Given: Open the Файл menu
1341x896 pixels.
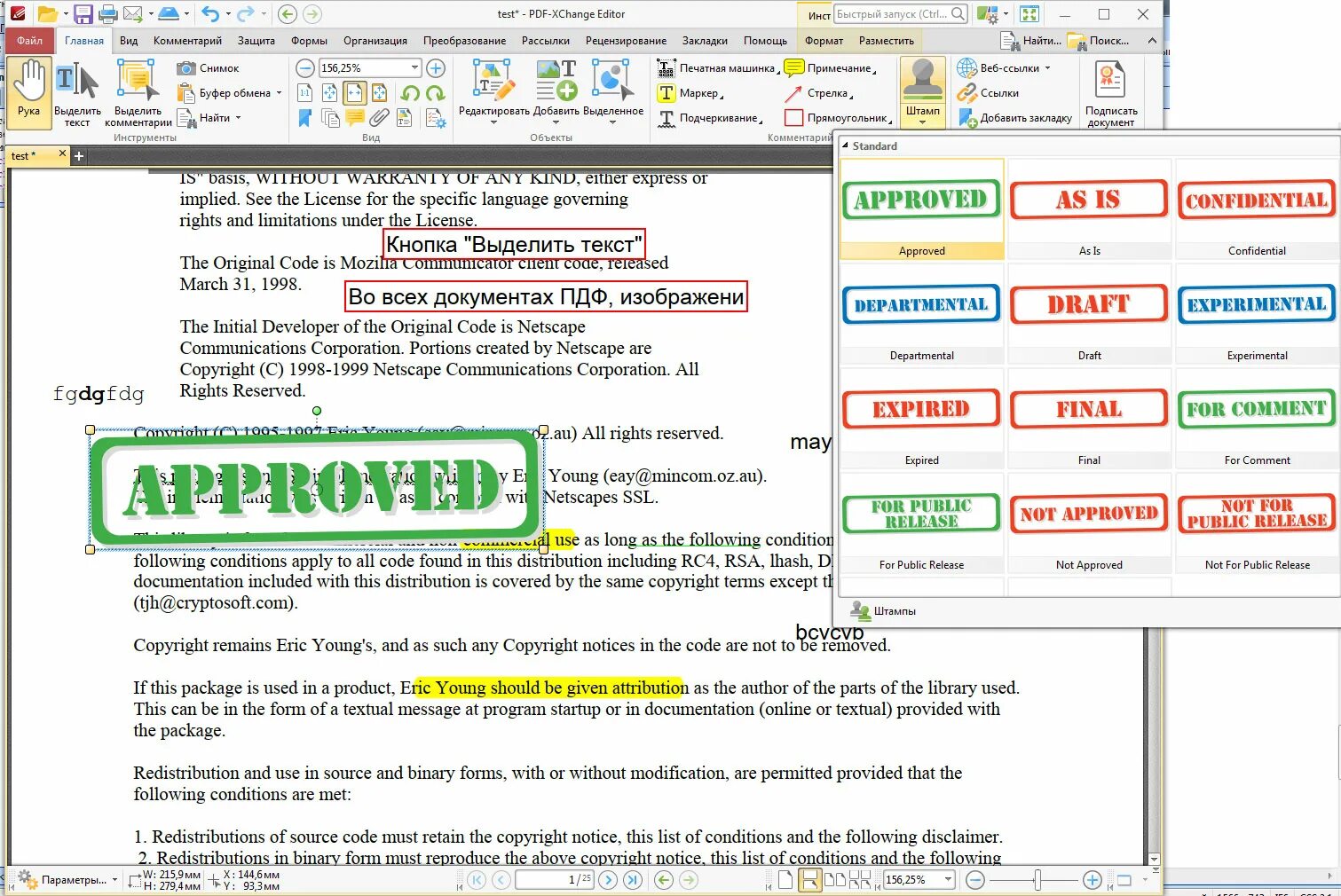Looking at the screenshot, I should [x=29, y=41].
